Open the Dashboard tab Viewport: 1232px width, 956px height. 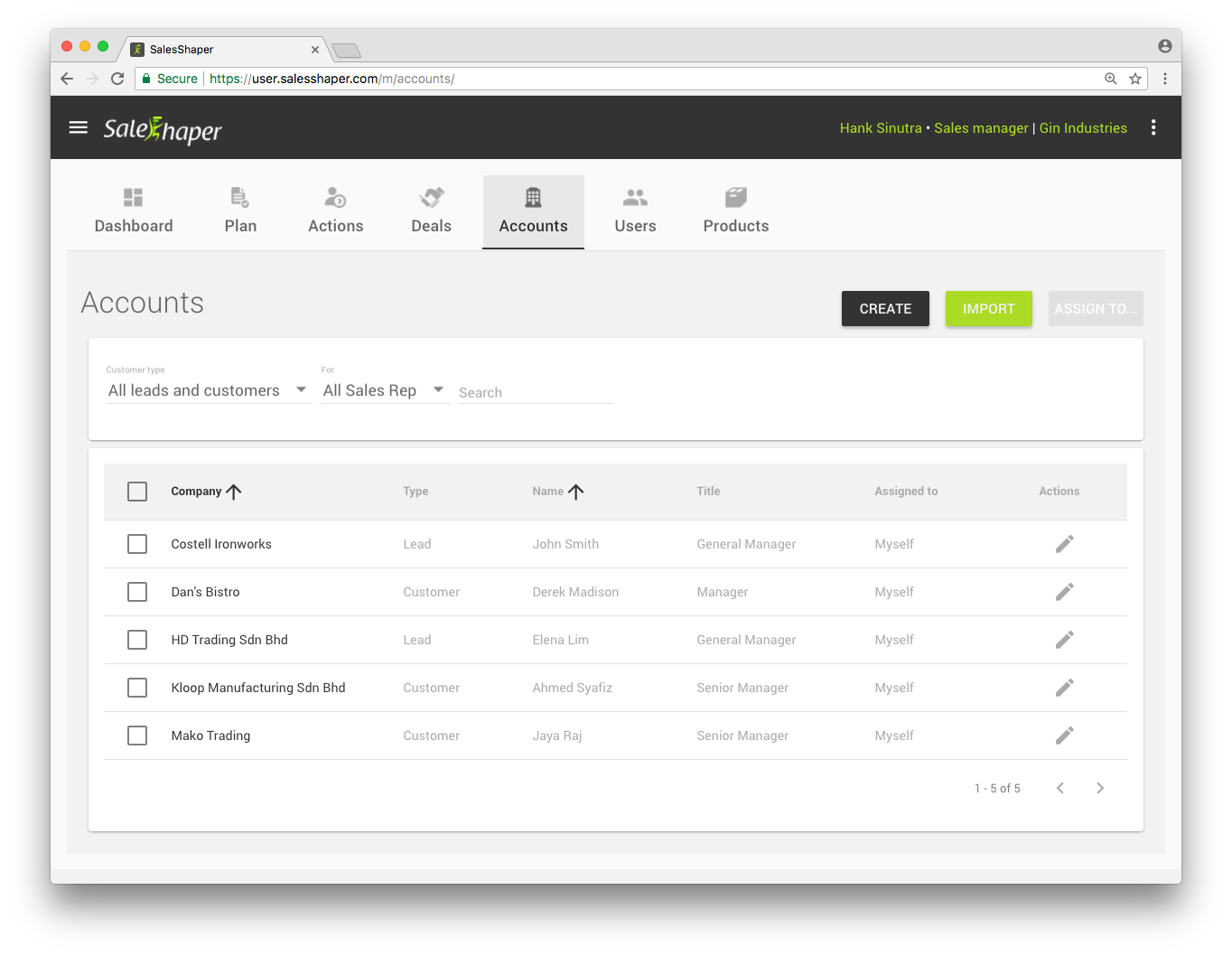[x=134, y=211]
